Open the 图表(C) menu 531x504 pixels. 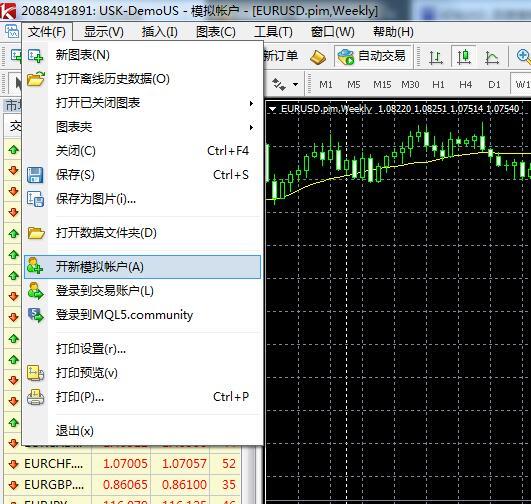coord(216,32)
